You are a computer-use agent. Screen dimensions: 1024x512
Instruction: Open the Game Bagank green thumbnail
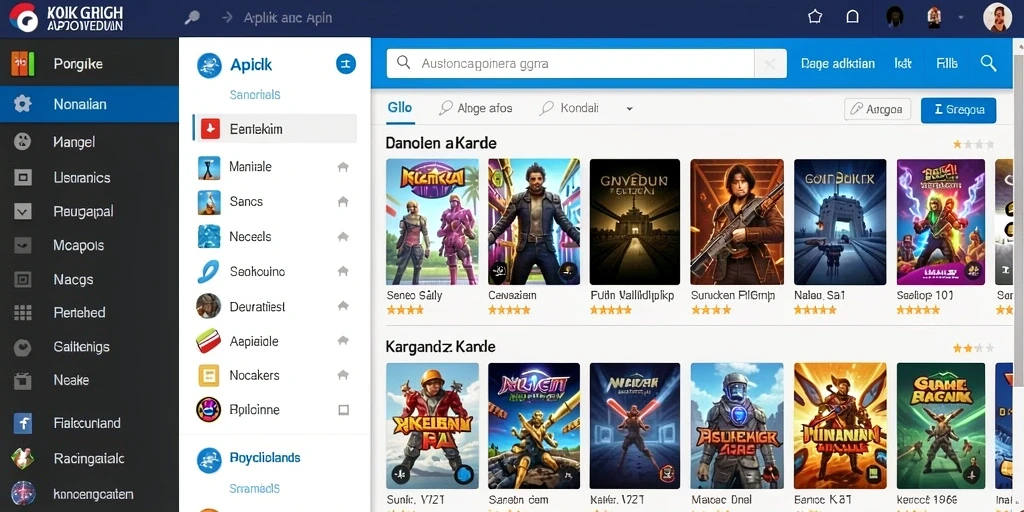(x=940, y=426)
